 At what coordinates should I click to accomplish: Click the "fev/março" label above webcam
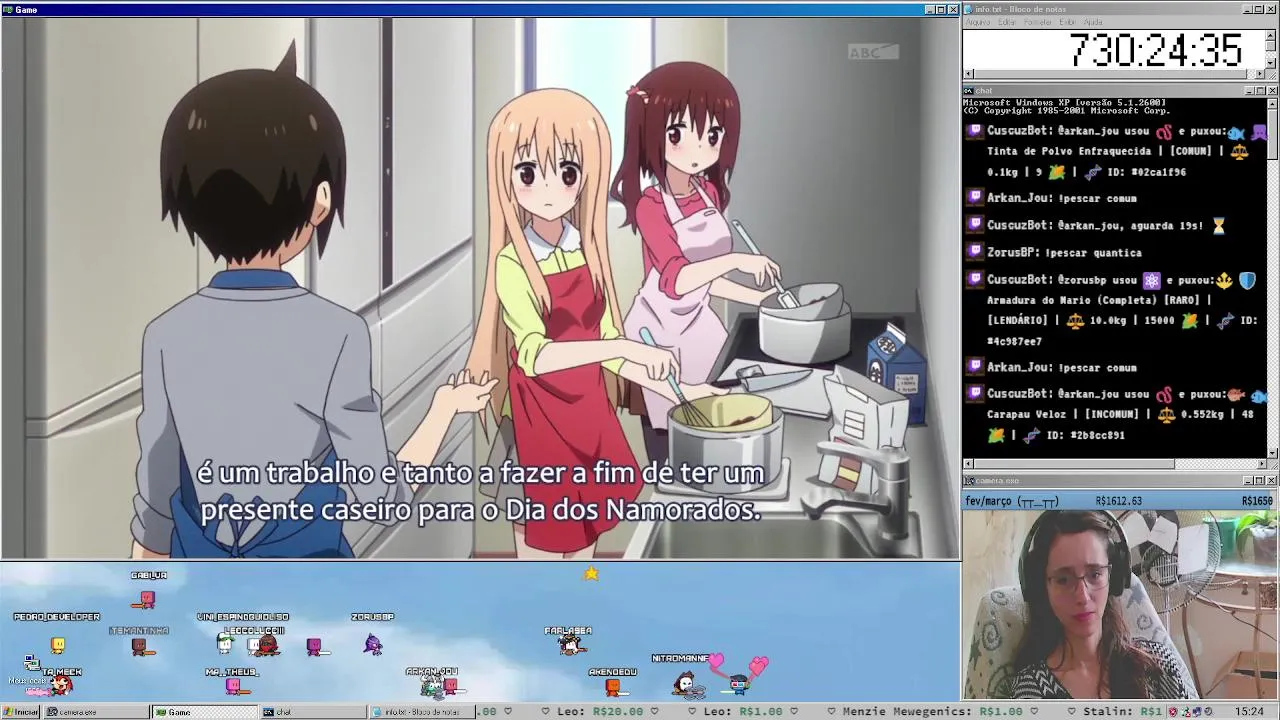coord(988,501)
